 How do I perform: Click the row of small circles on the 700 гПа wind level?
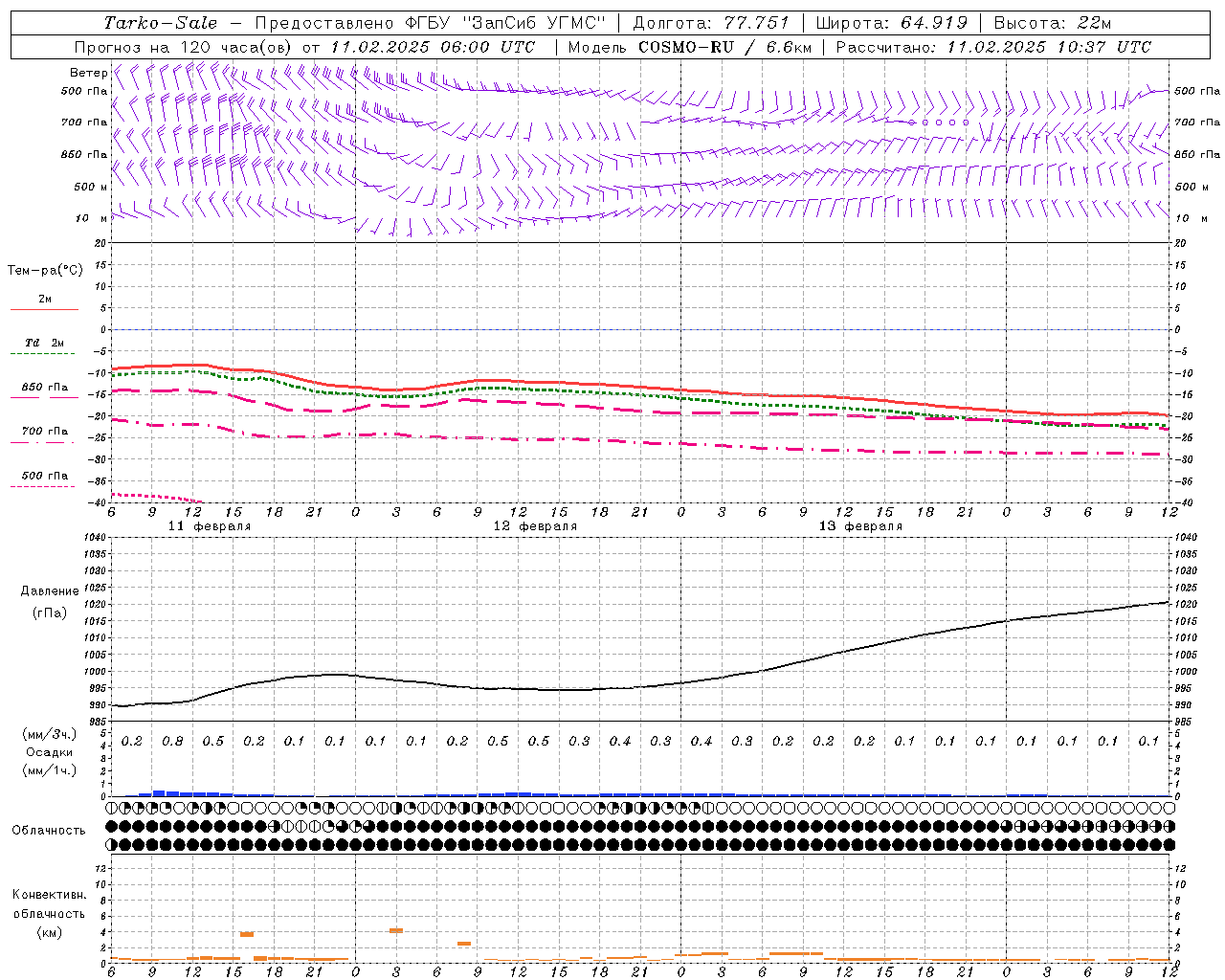coord(938,122)
